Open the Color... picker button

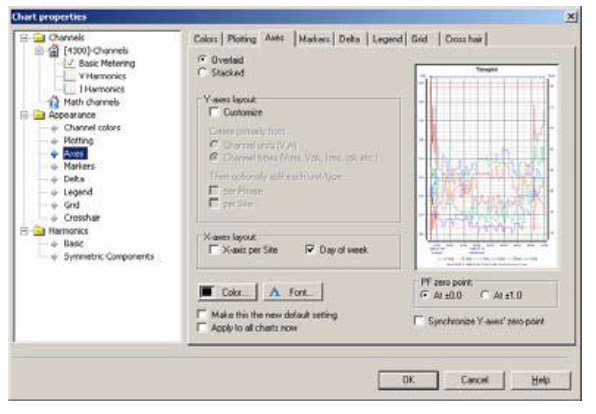(228, 292)
